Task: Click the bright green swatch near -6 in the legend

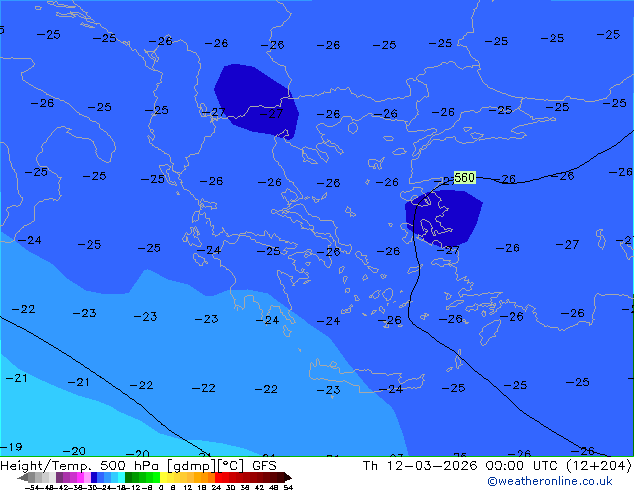Action: 156,477
